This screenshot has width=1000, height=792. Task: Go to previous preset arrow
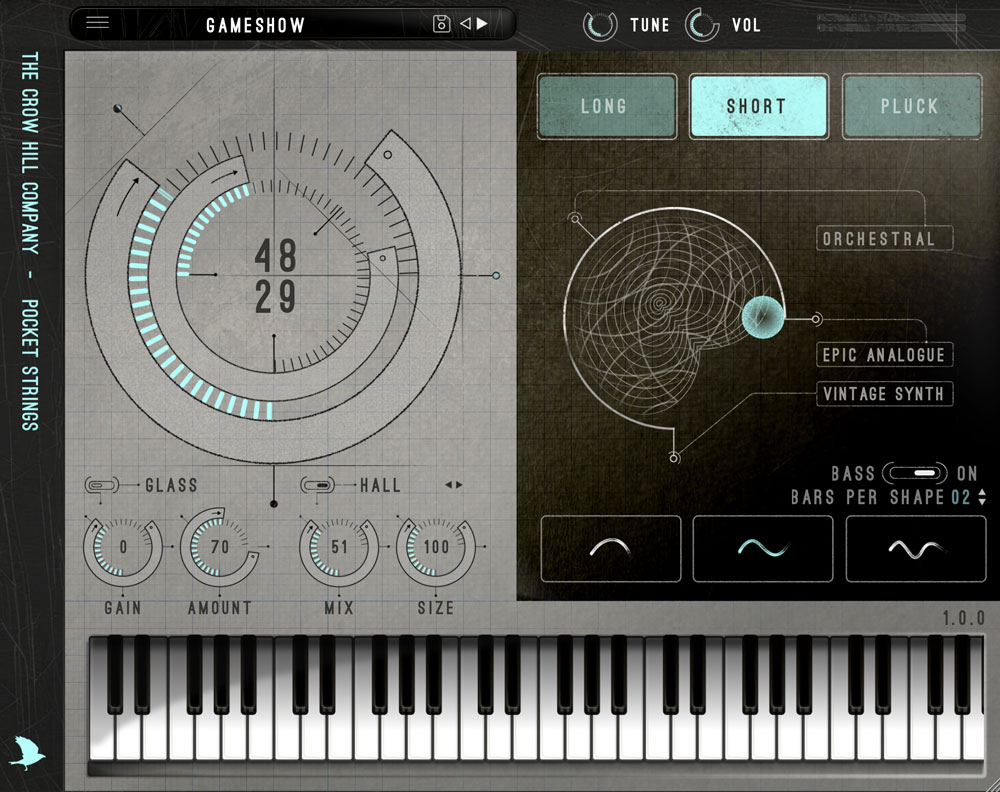pos(466,24)
